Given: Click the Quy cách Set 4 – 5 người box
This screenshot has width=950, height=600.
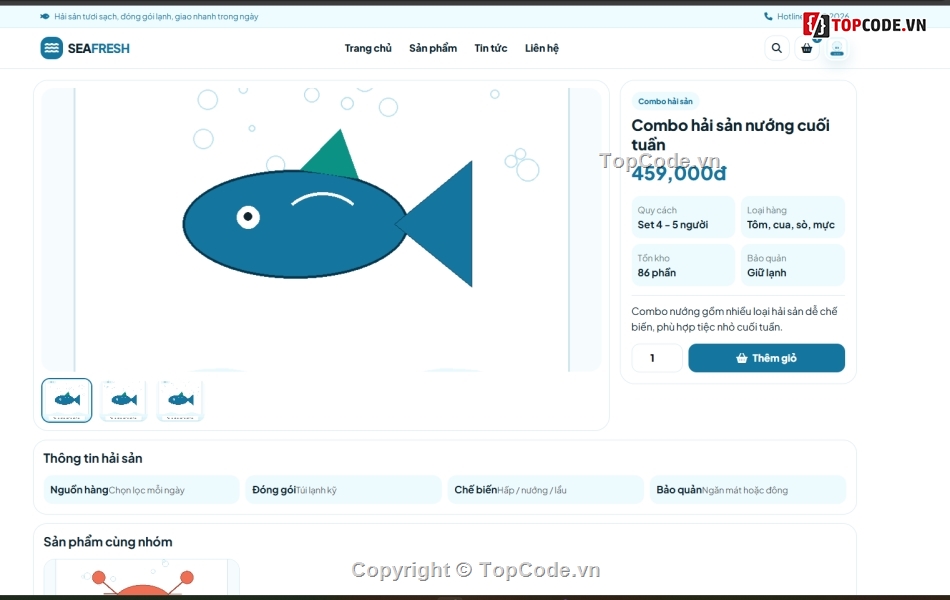Looking at the screenshot, I should coord(683,217).
